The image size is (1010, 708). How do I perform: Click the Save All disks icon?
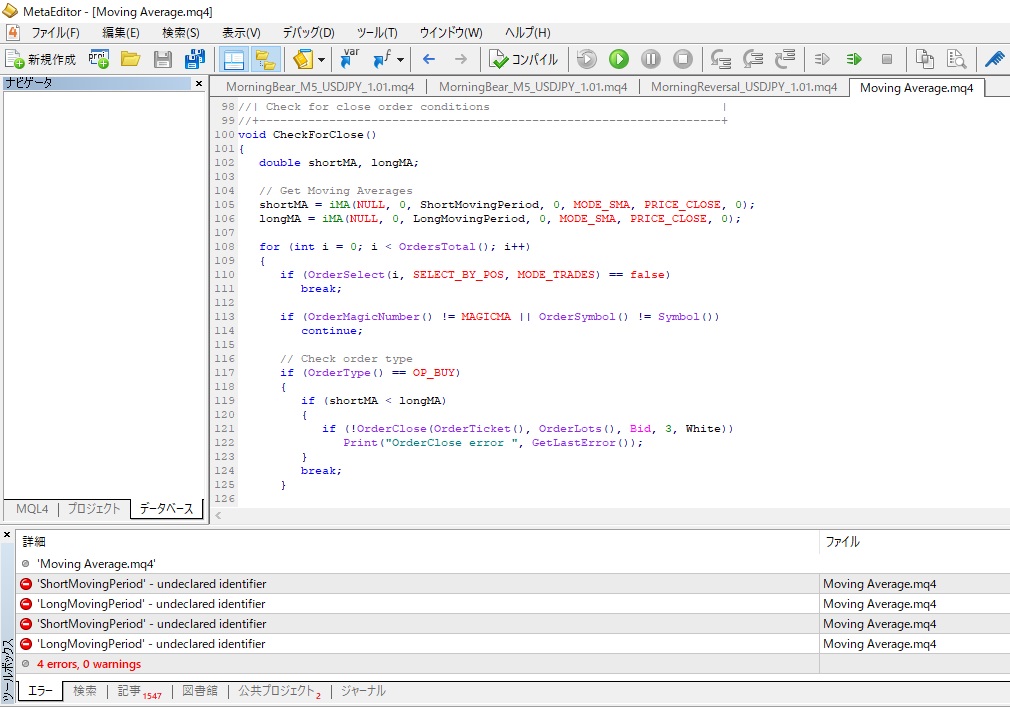(x=195, y=59)
